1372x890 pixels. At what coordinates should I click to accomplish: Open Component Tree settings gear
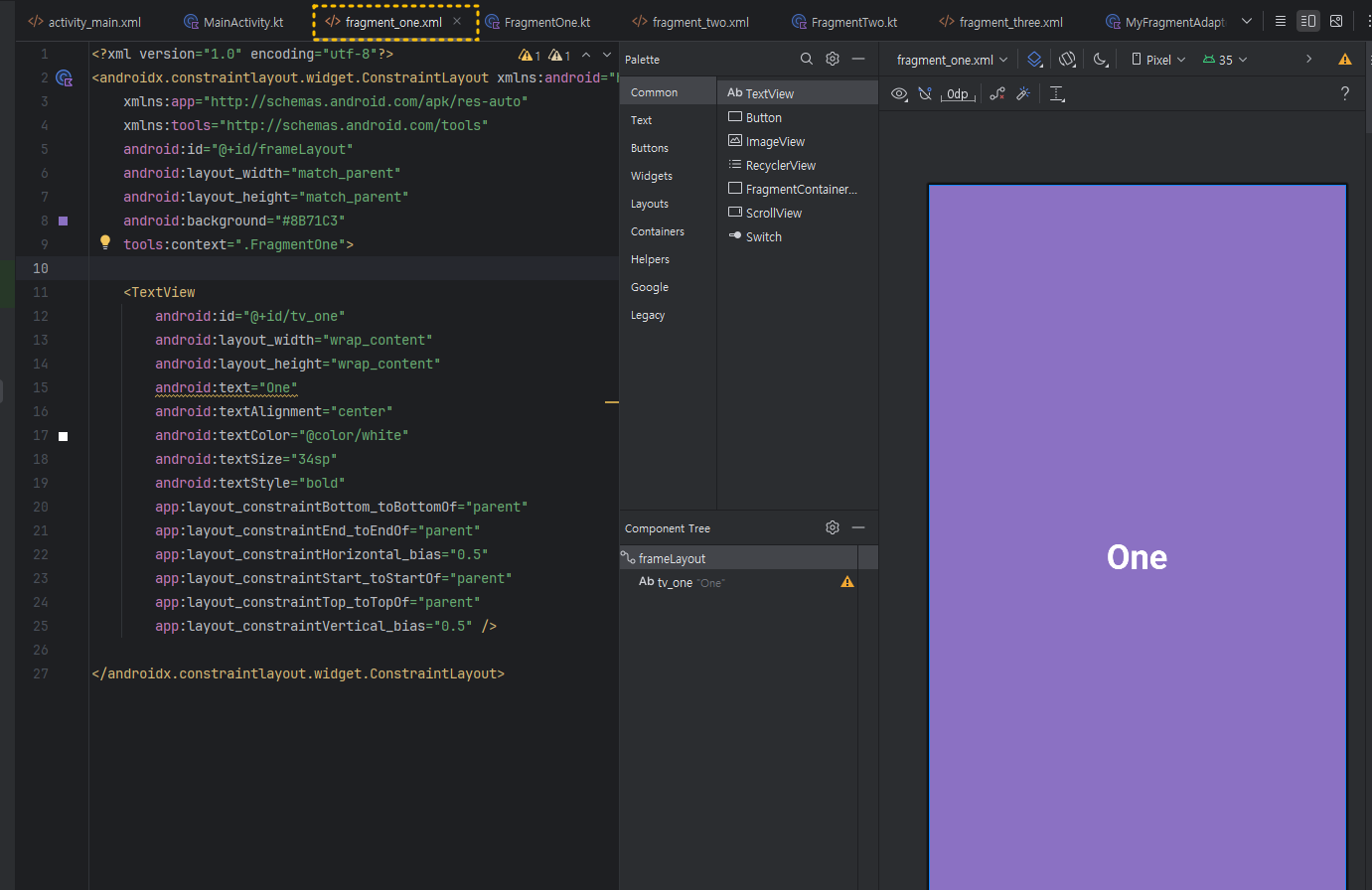(833, 527)
